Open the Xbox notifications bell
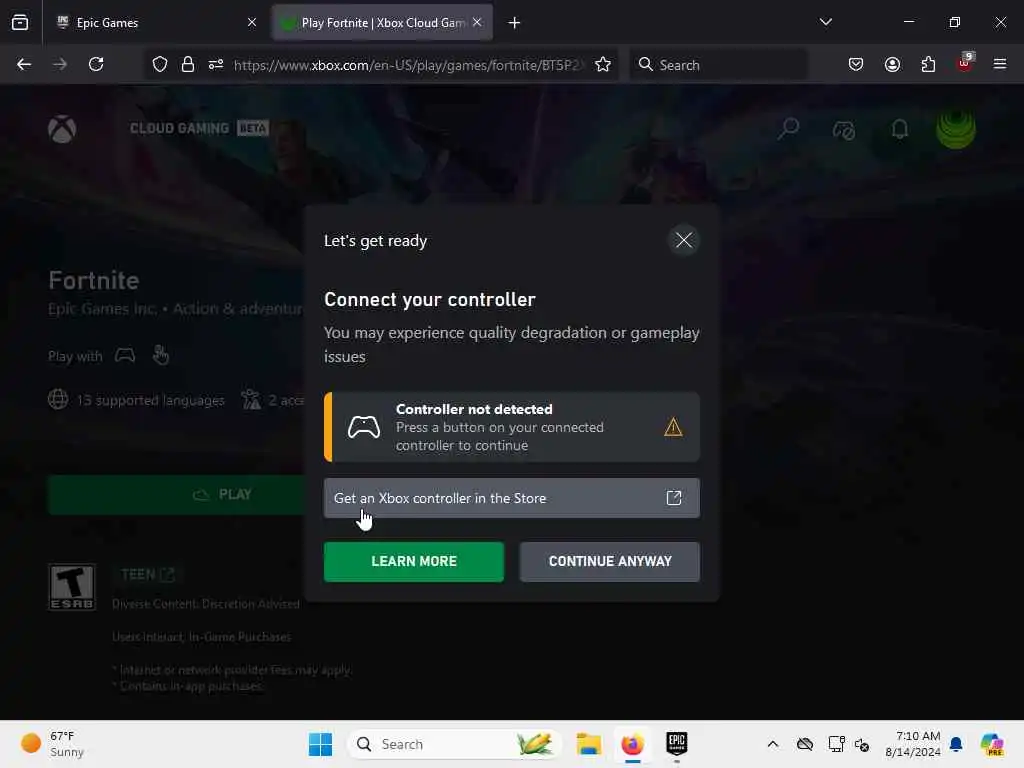This screenshot has height=768, width=1024. coord(900,129)
